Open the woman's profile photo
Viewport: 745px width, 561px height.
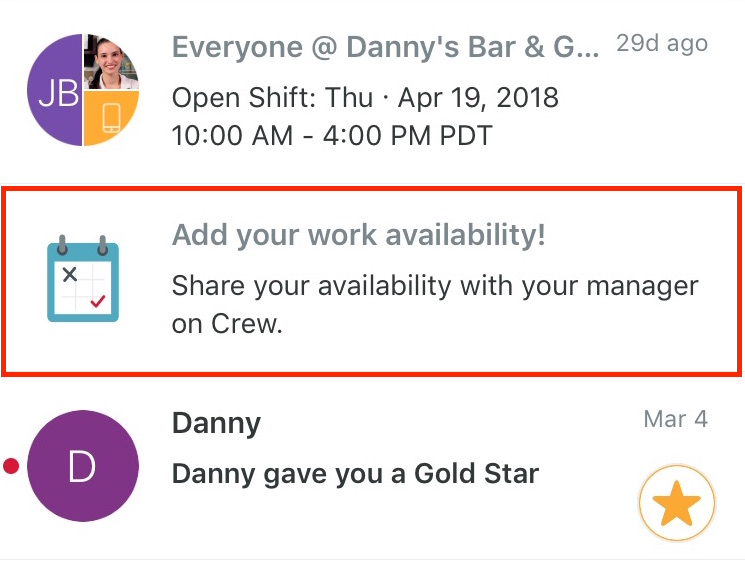pyautogui.click(x=112, y=61)
